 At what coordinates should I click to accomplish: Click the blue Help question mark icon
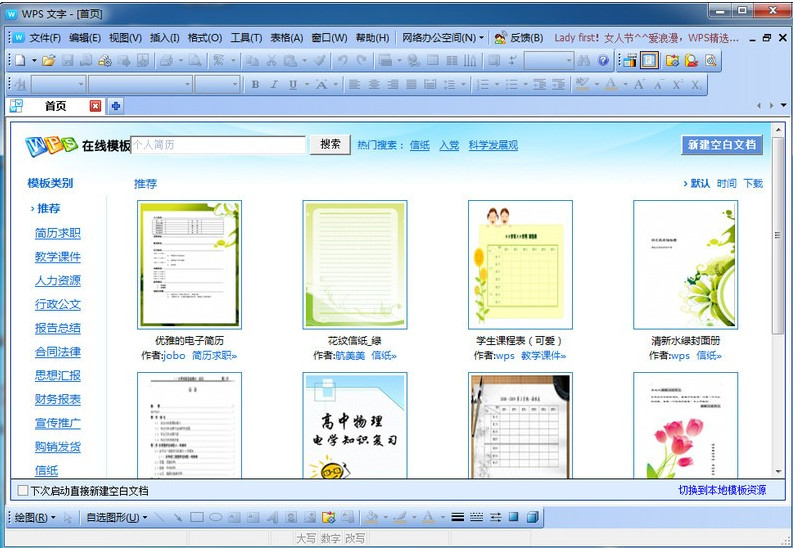point(603,61)
